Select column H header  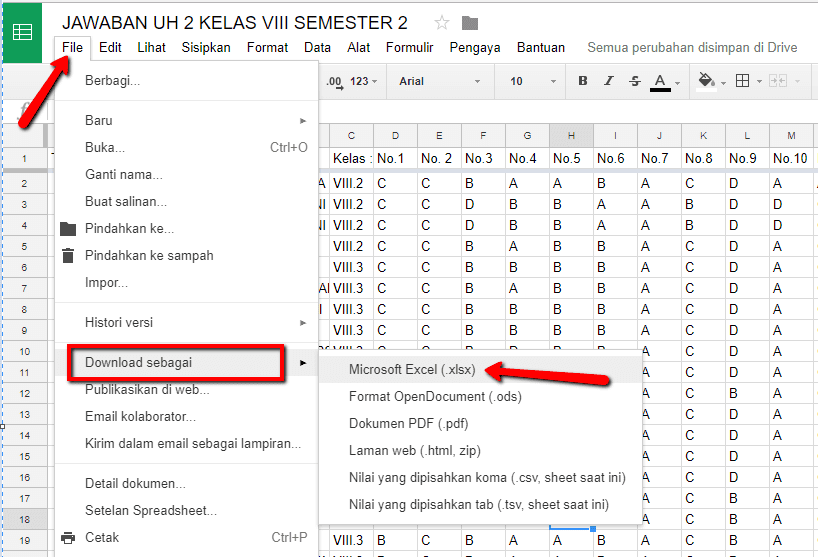coord(571,136)
